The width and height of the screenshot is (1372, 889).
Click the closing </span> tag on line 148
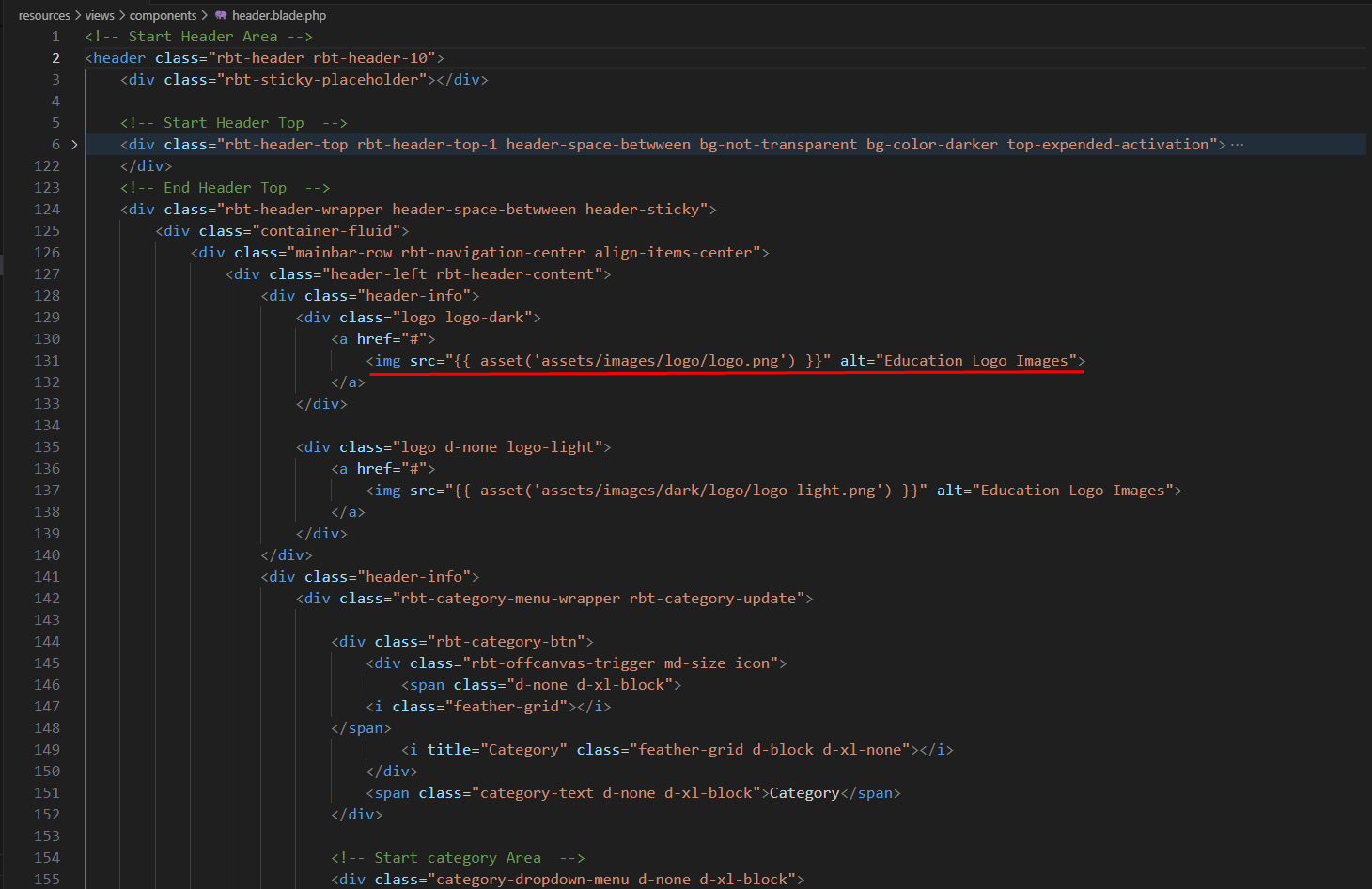362,728
